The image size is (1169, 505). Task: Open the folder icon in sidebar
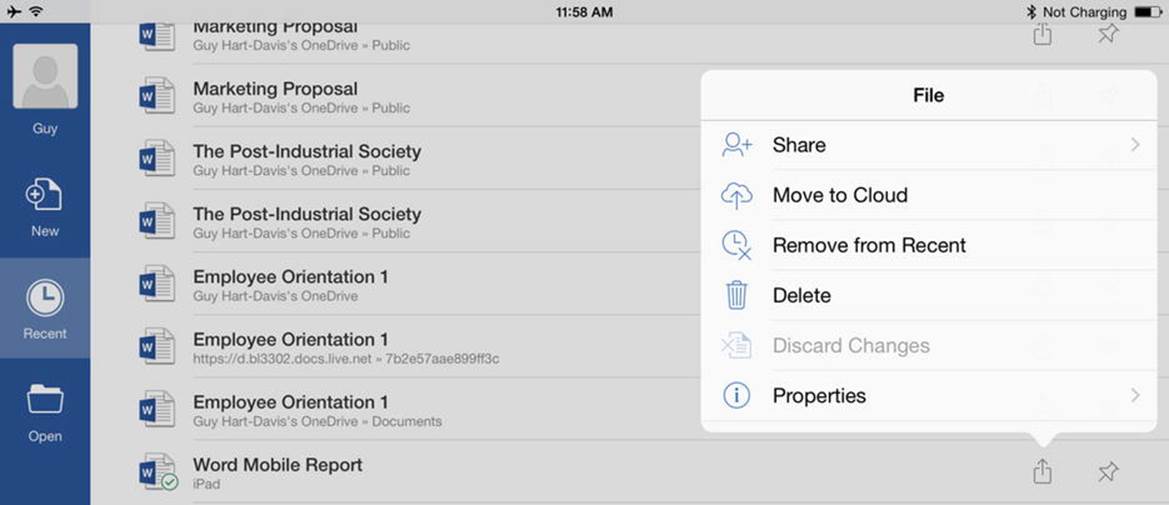pos(45,400)
